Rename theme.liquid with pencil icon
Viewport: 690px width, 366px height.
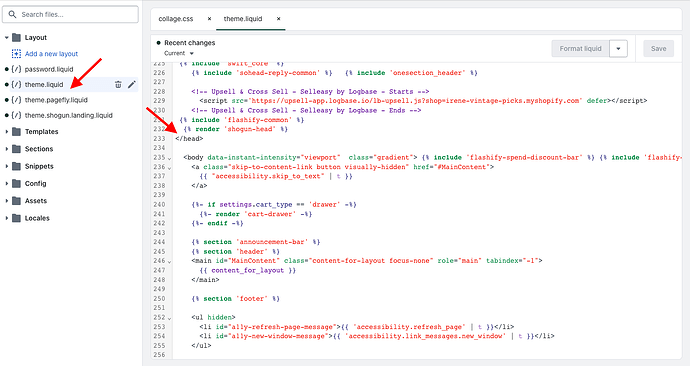coord(132,84)
